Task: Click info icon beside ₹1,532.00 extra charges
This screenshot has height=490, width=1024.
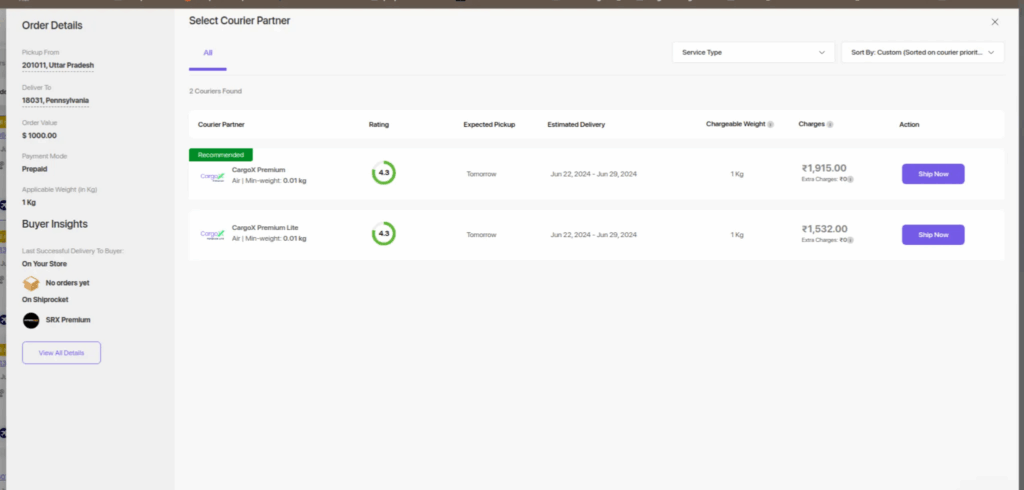Action: (851, 241)
